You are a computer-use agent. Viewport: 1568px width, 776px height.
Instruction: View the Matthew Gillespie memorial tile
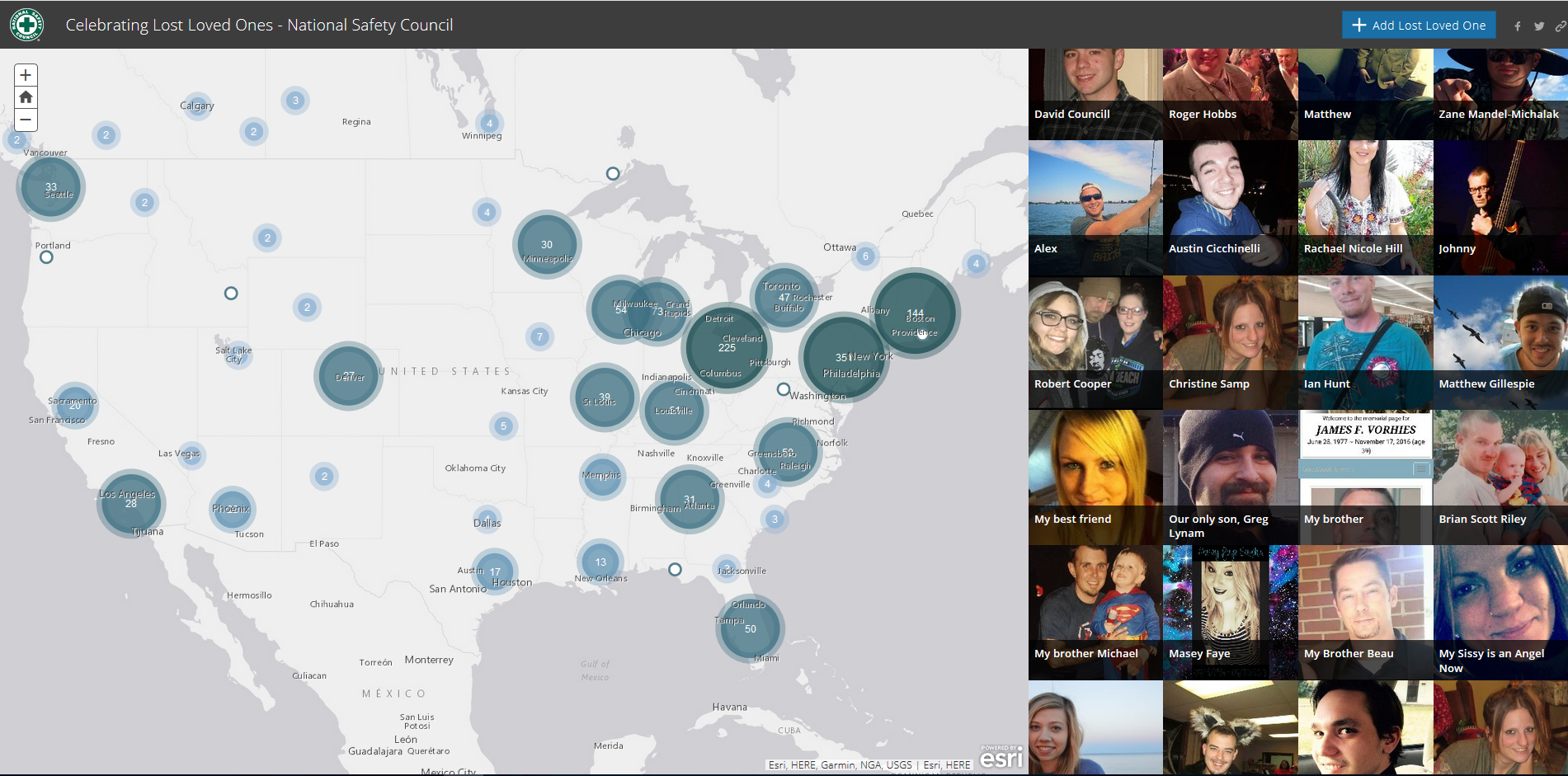1500,342
